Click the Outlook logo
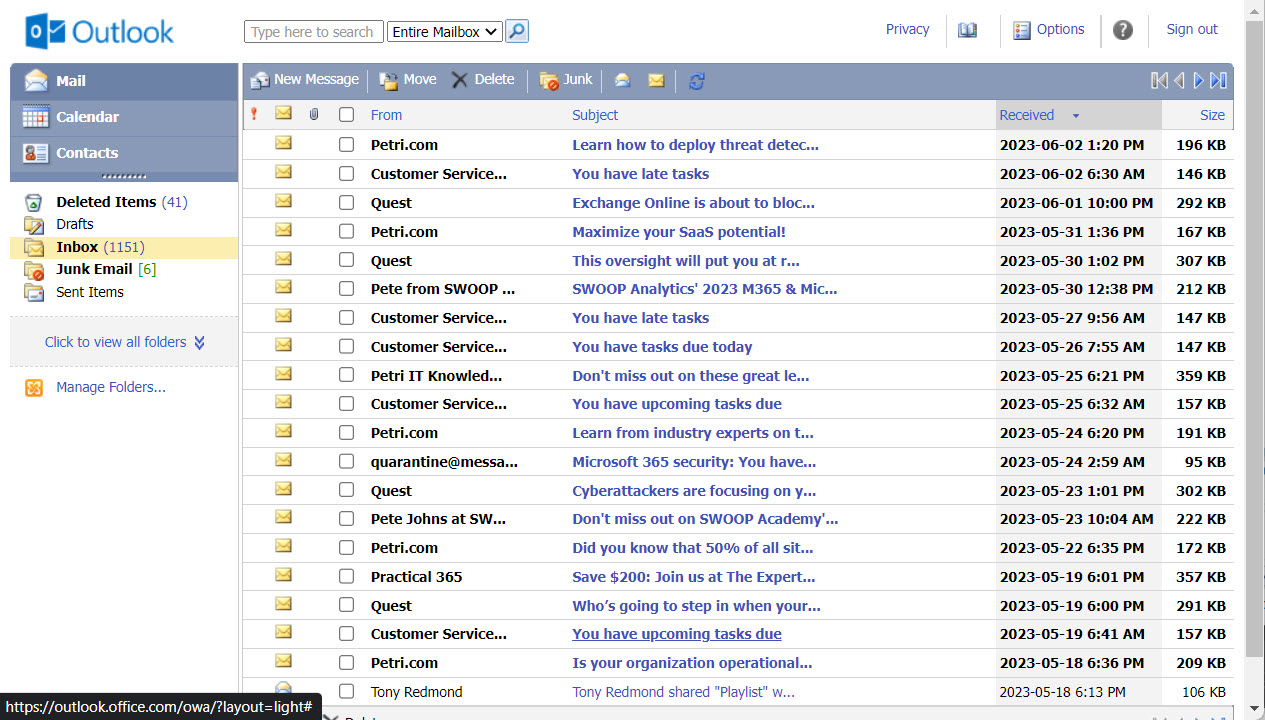Image resolution: width=1265 pixels, height=720 pixels. click(x=100, y=32)
